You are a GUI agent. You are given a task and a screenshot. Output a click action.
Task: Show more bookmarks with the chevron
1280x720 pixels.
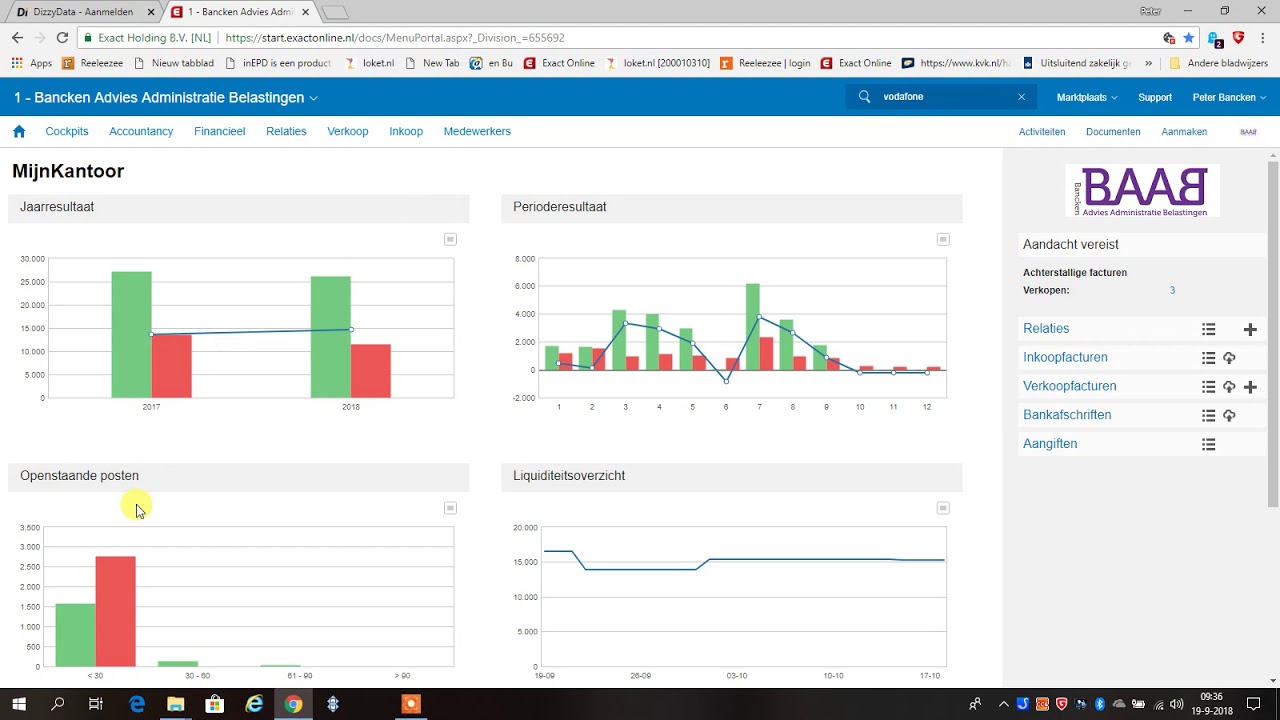click(1148, 63)
